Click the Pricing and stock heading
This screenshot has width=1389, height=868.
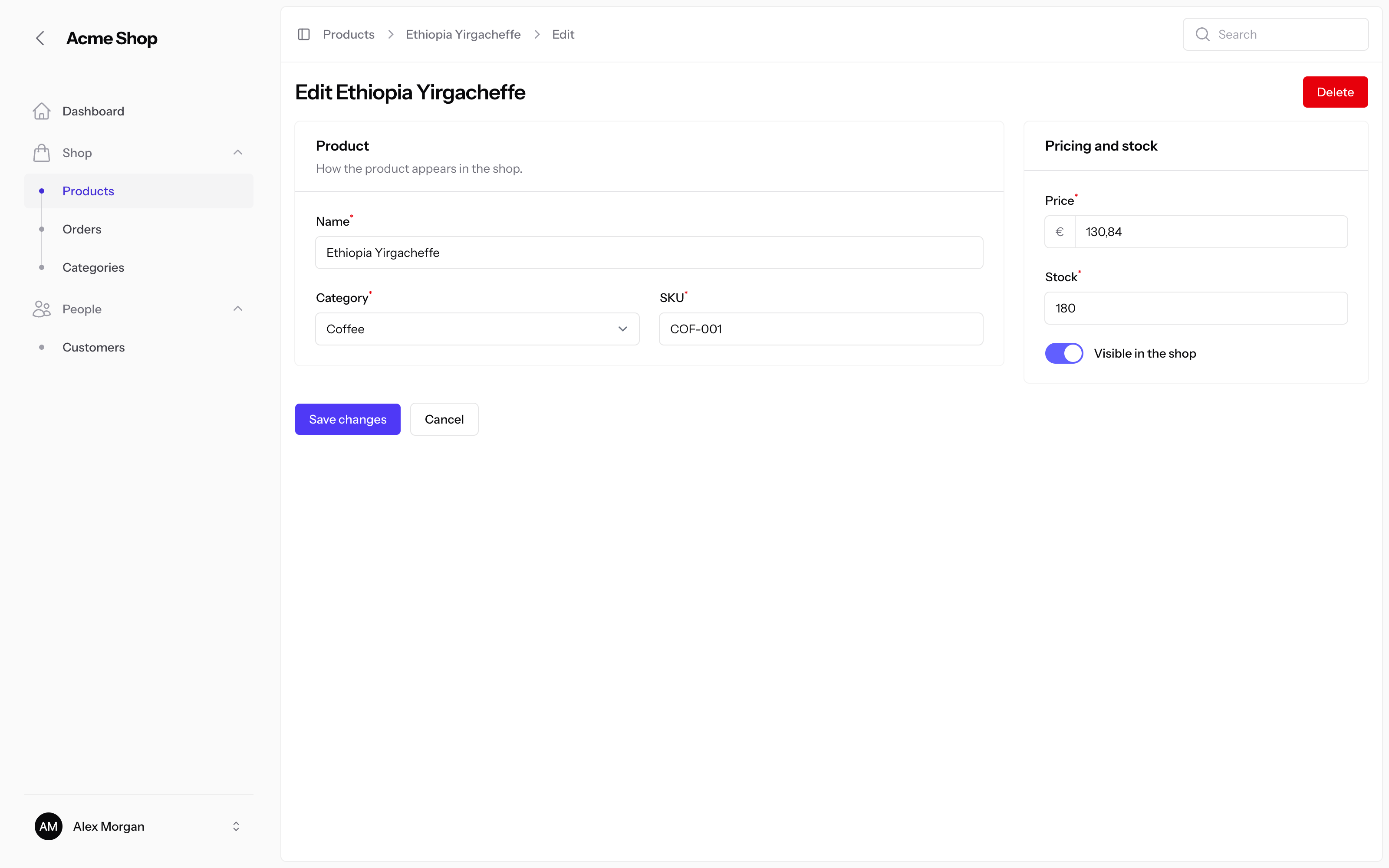[1100, 146]
